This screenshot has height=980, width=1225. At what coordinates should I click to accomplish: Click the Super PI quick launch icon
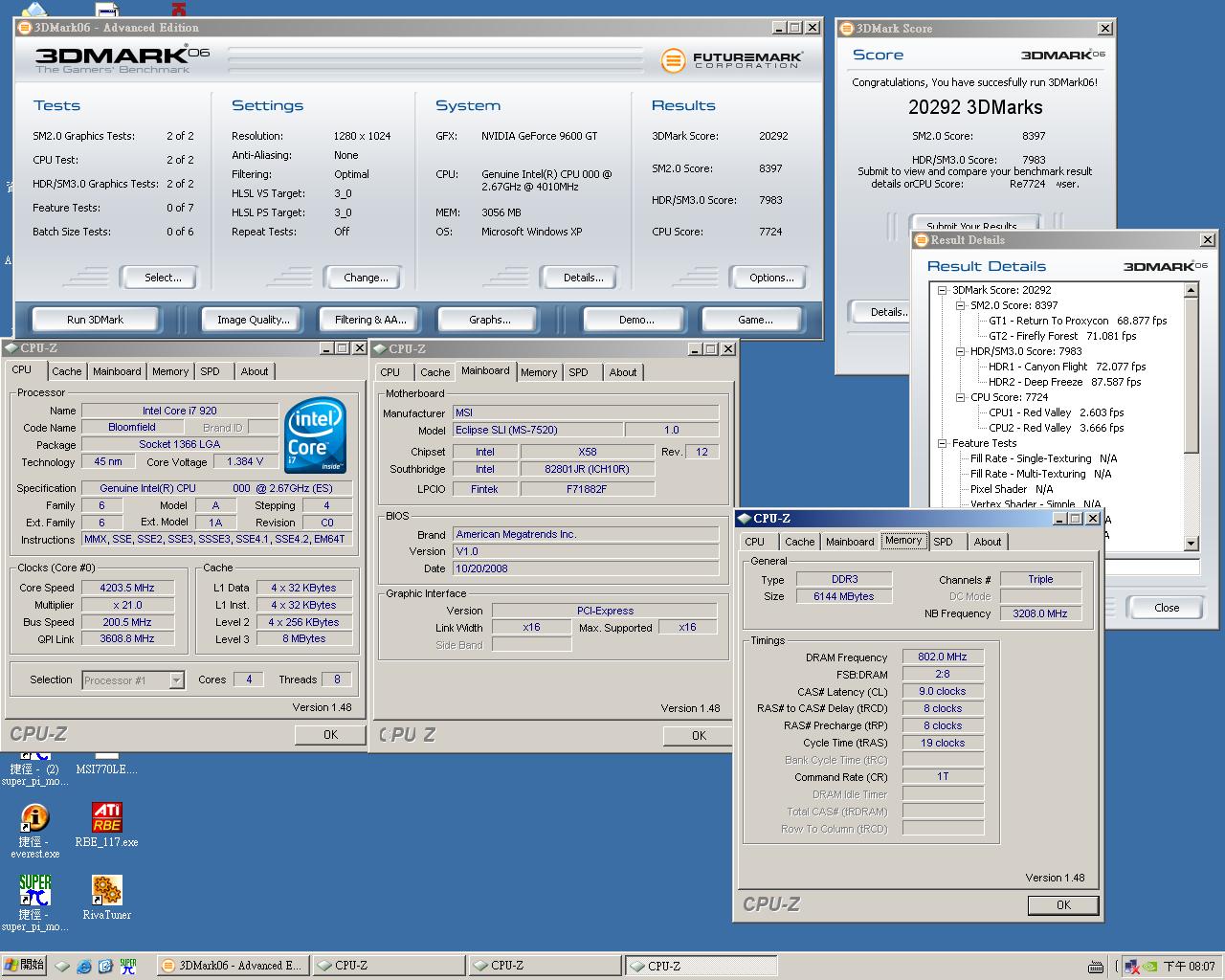point(128,967)
